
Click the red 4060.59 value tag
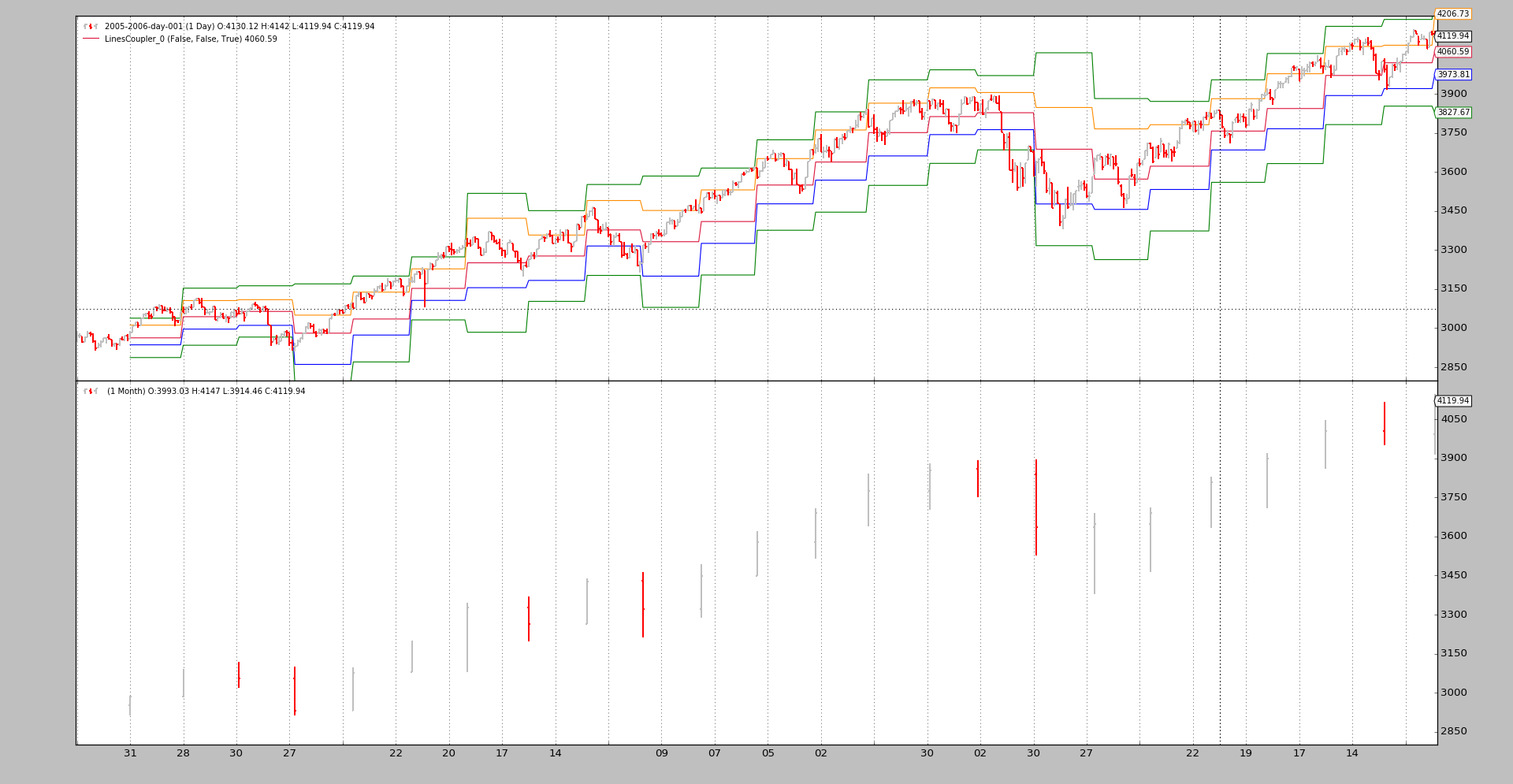[x=1452, y=52]
